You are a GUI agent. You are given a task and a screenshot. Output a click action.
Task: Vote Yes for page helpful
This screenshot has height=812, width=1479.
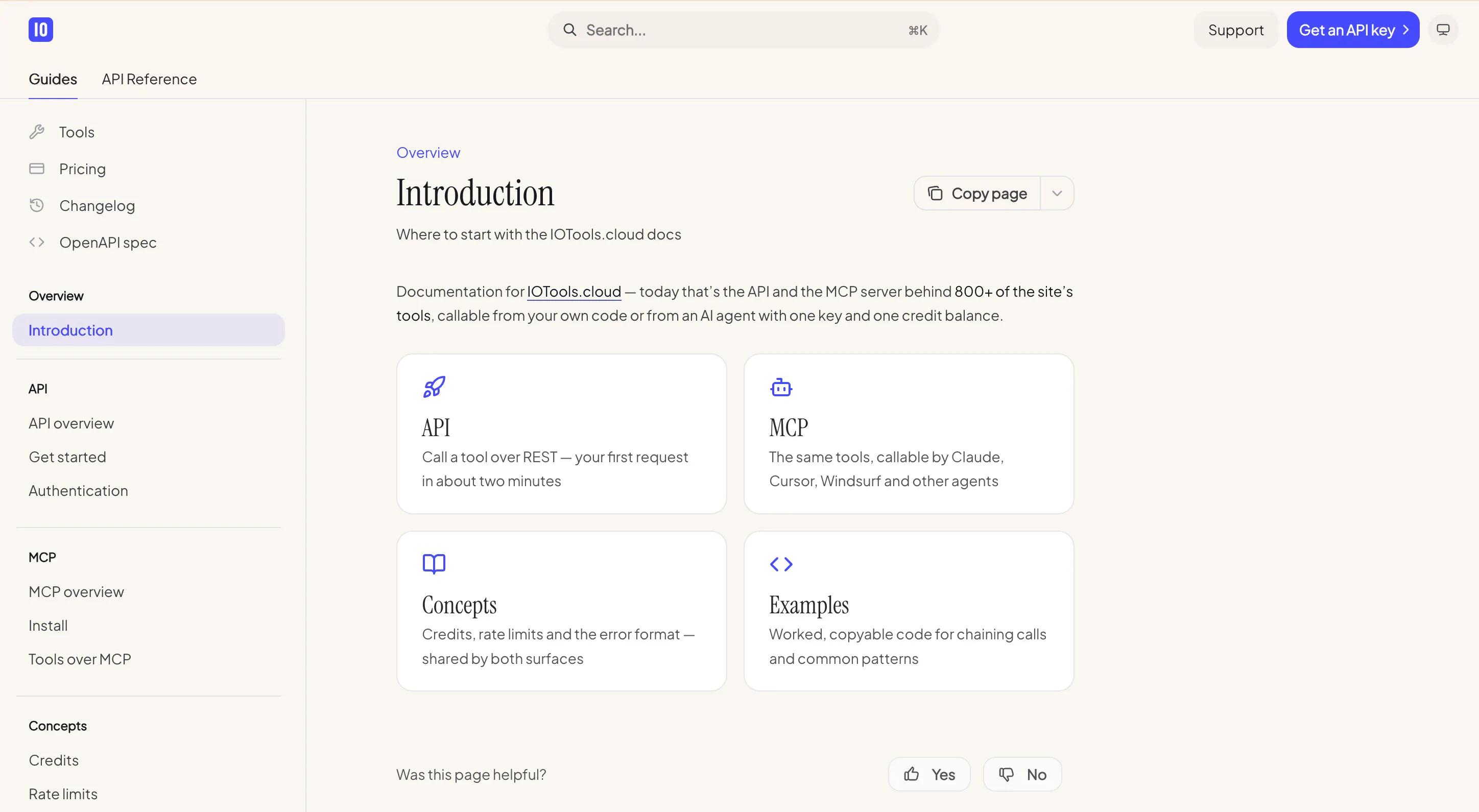(x=929, y=774)
